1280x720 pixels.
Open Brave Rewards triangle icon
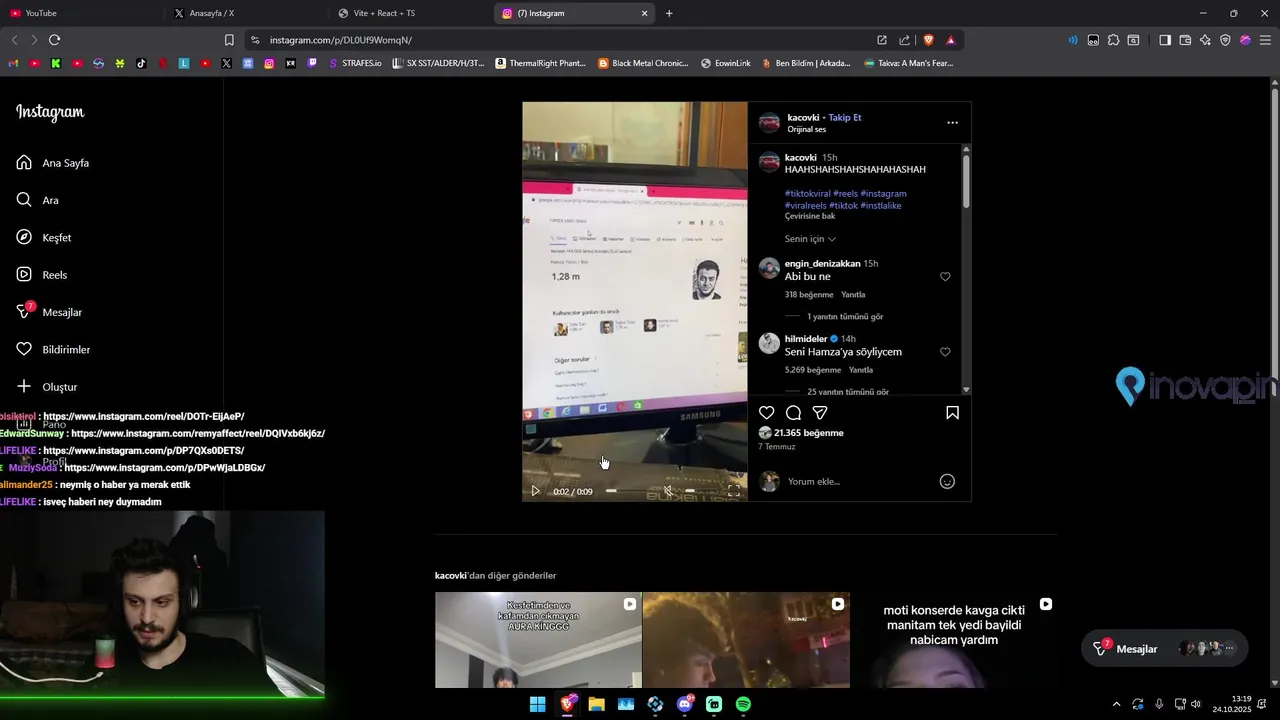[950, 40]
